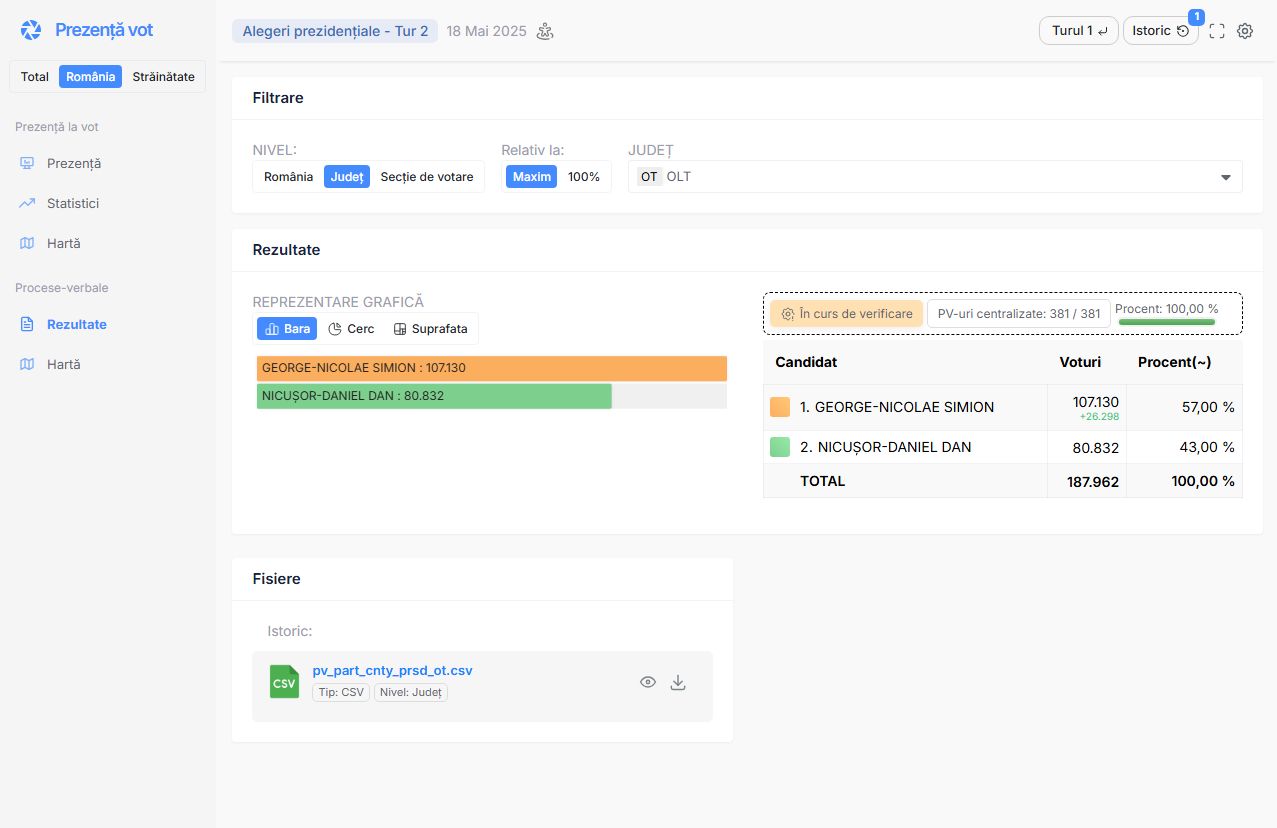Image resolution: width=1277 pixels, height=828 pixels.
Task: Set level to România
Action: point(289,177)
